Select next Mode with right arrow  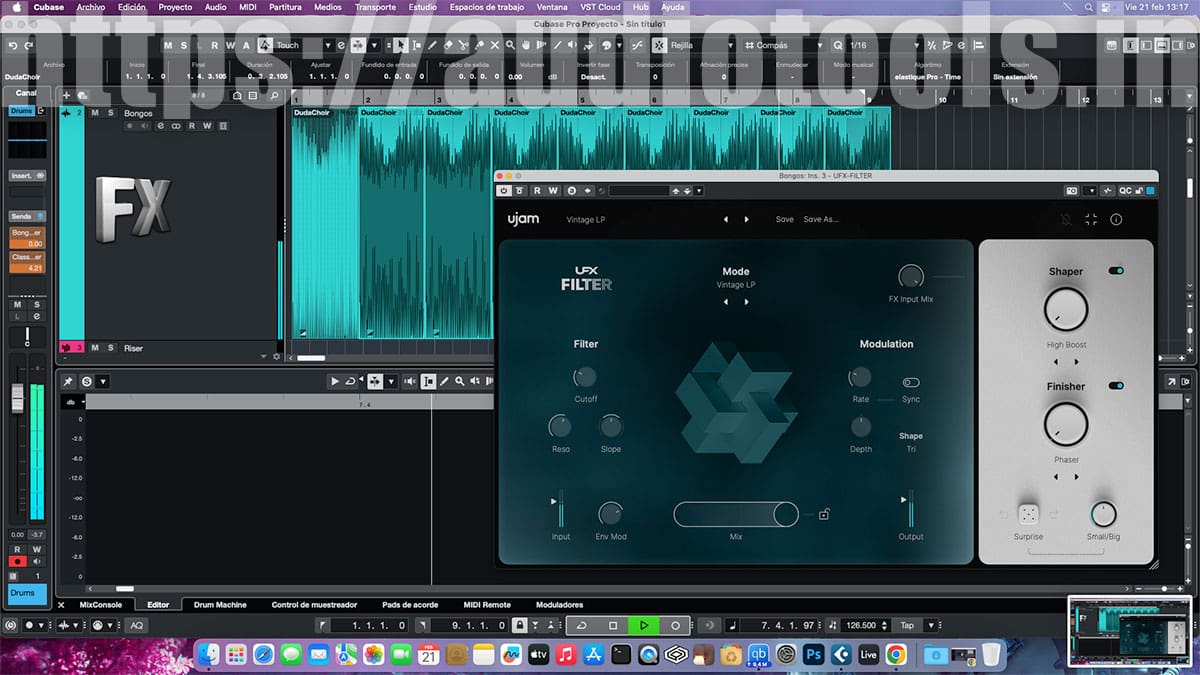coord(746,301)
